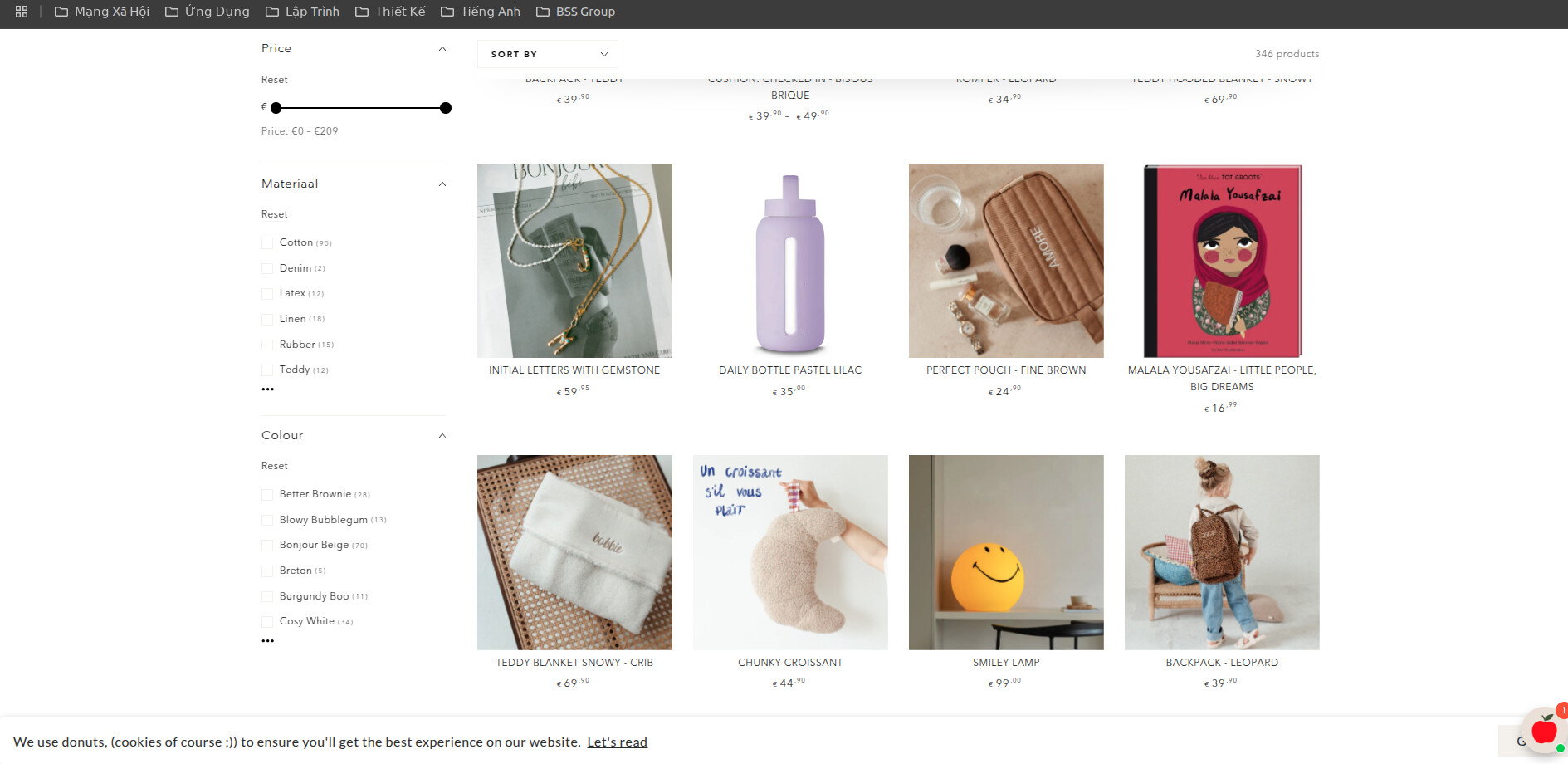Open the apps grid icon in bookmarks bar

pyautogui.click(x=22, y=12)
